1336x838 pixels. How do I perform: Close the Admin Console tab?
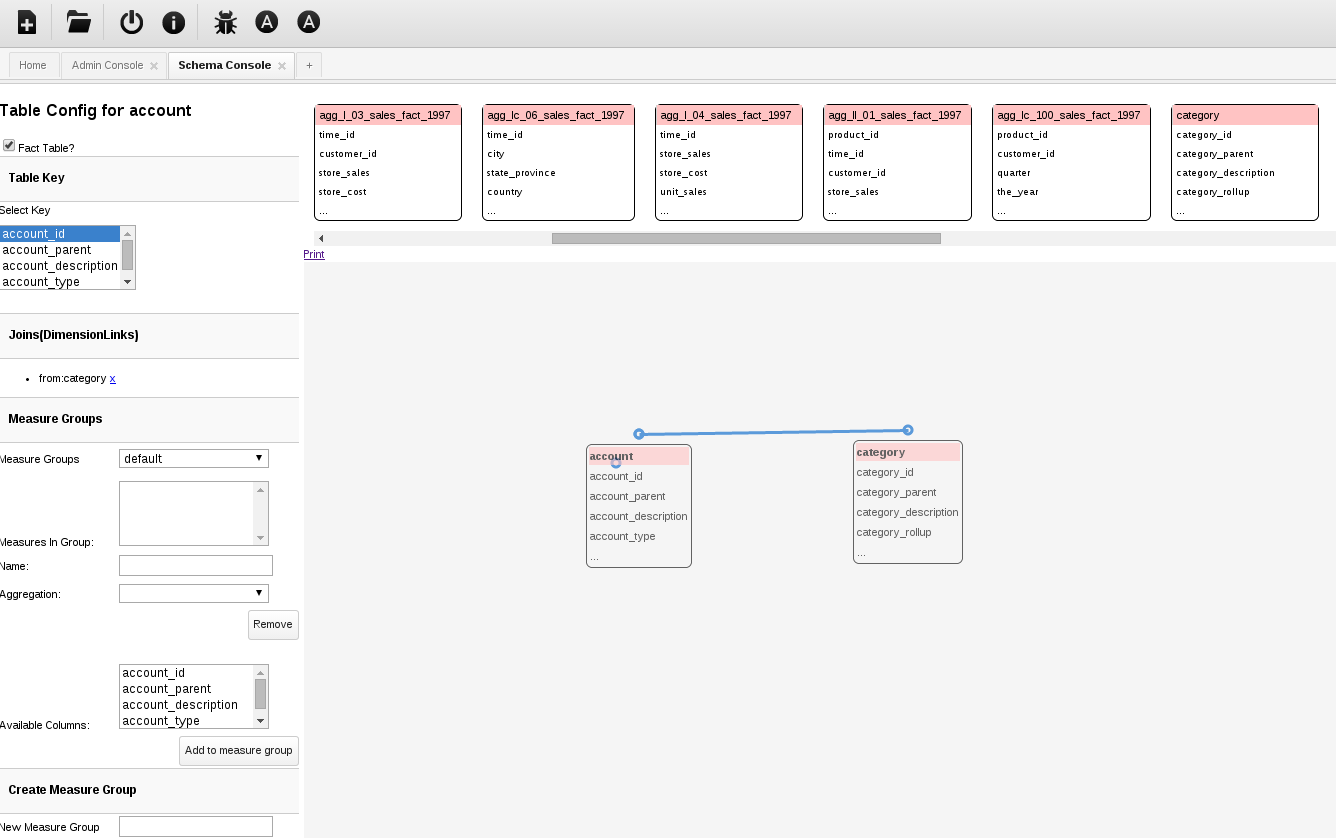[x=154, y=66]
